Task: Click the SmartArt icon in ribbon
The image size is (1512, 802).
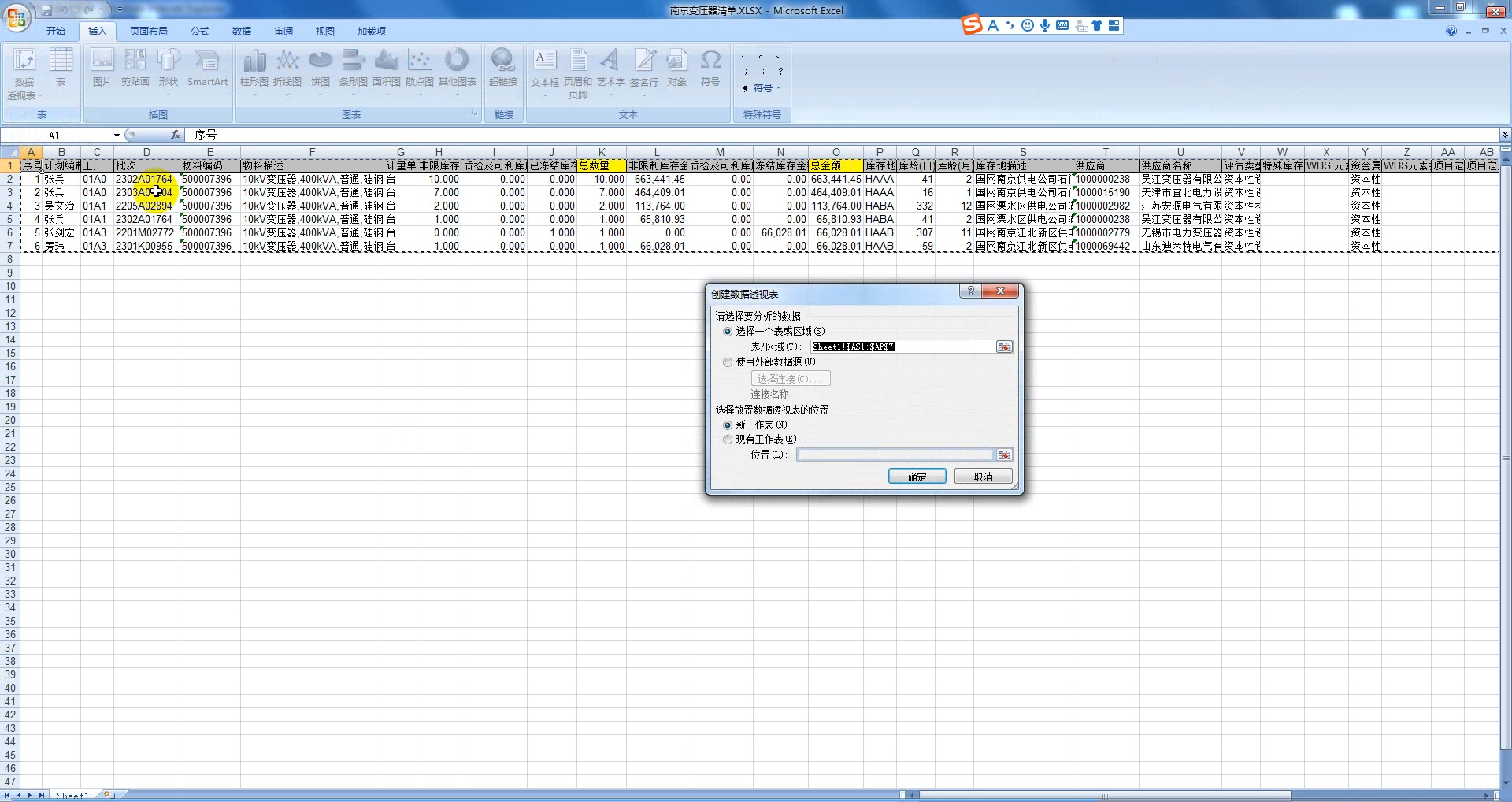Action: tap(207, 61)
